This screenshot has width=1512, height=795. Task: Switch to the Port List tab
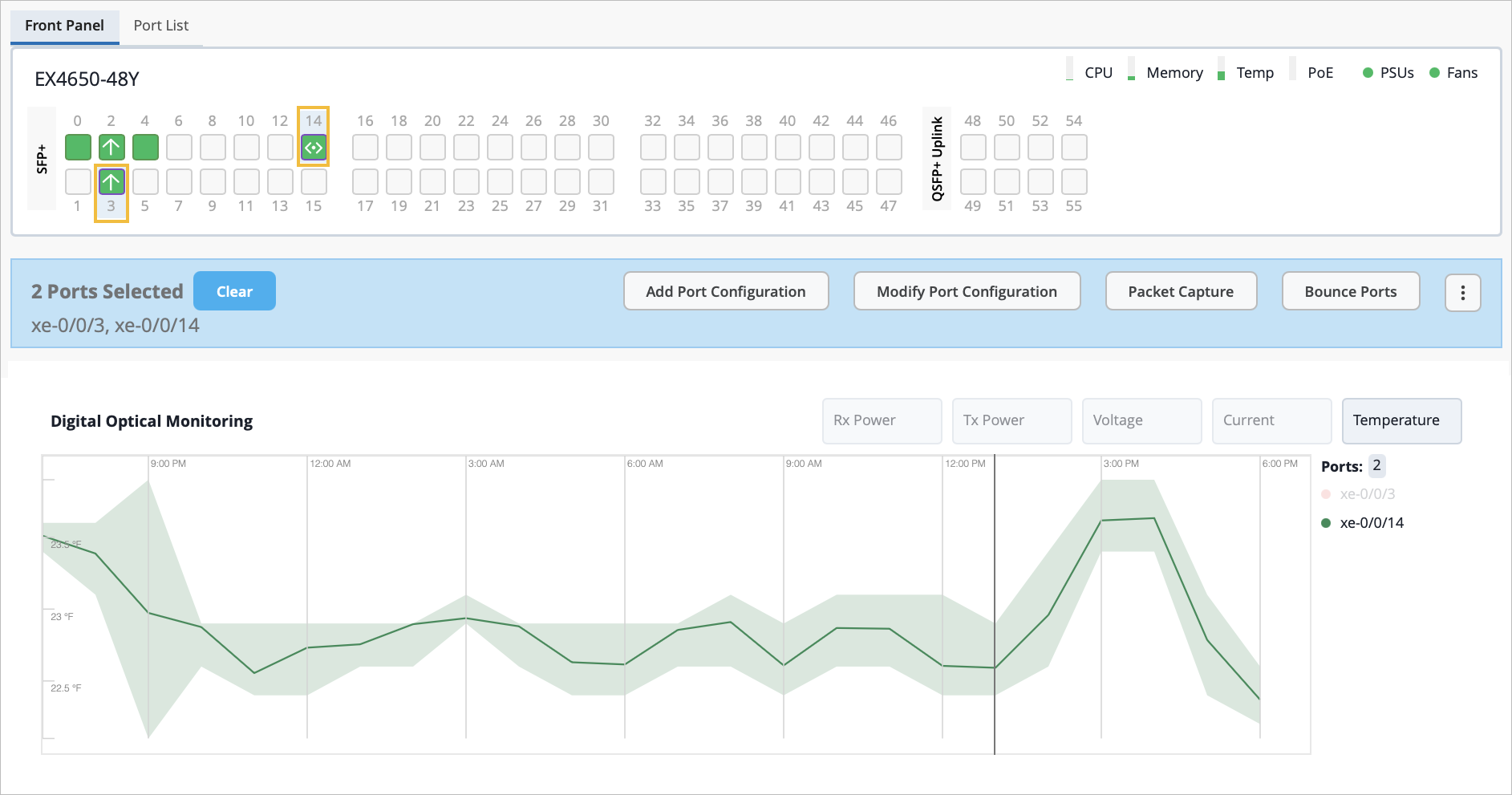[x=160, y=25]
